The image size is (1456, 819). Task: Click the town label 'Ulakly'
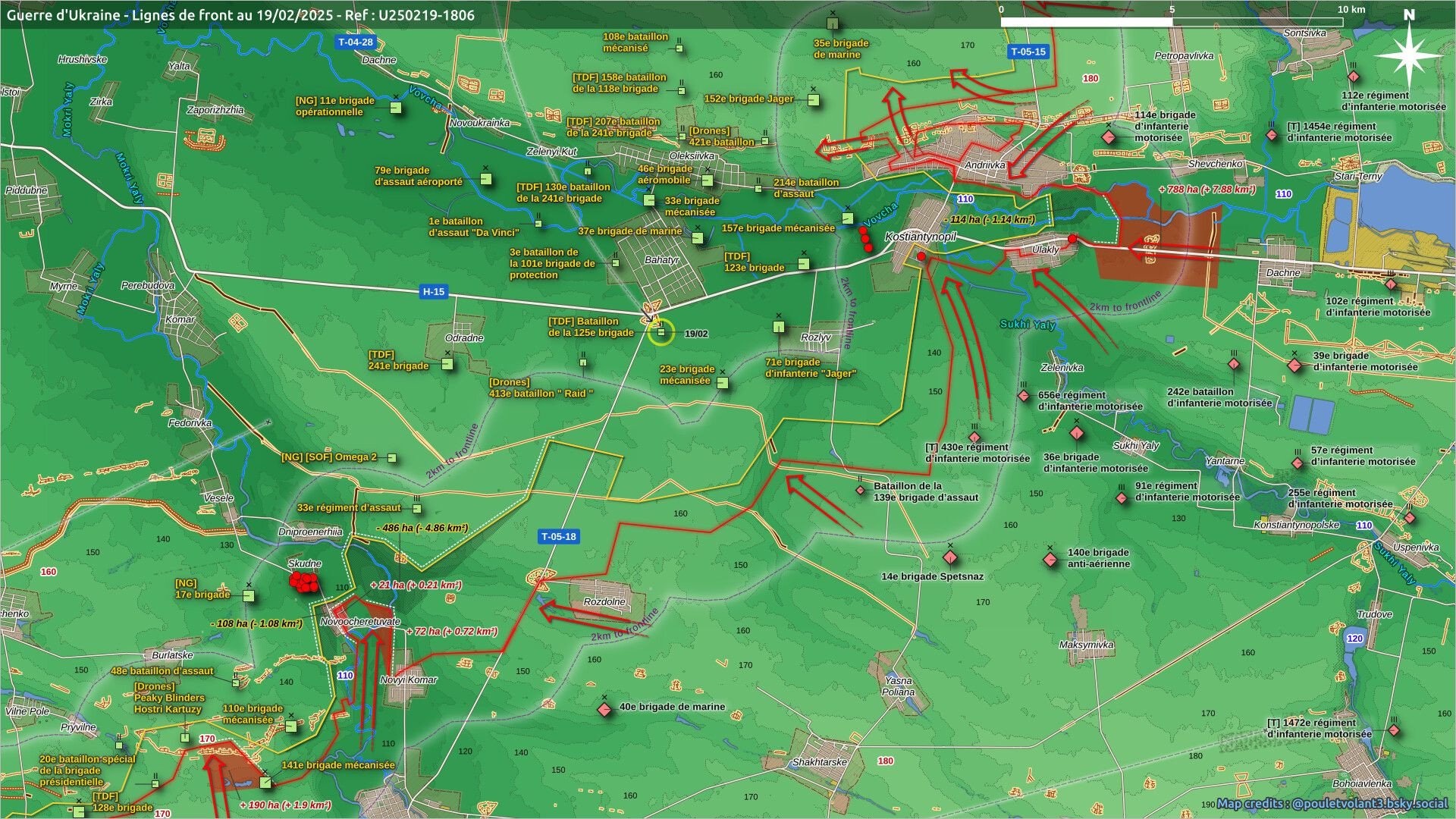pyautogui.click(x=1046, y=249)
